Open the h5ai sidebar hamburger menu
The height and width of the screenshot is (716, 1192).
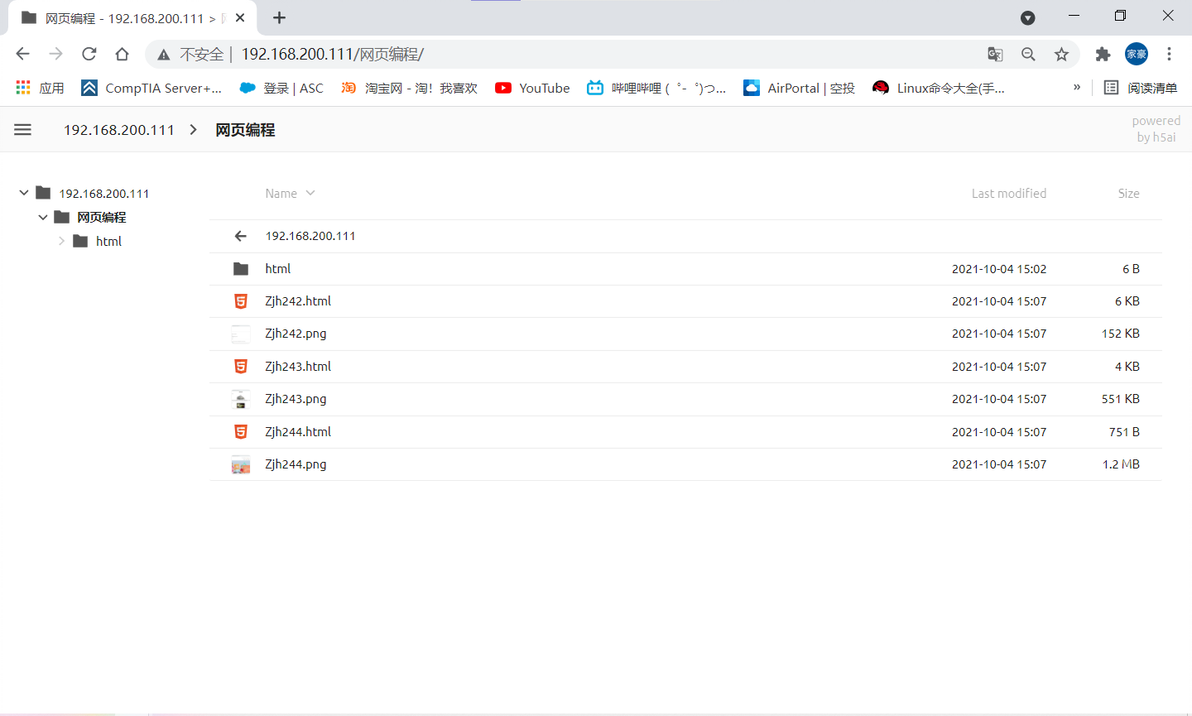[x=23, y=130]
